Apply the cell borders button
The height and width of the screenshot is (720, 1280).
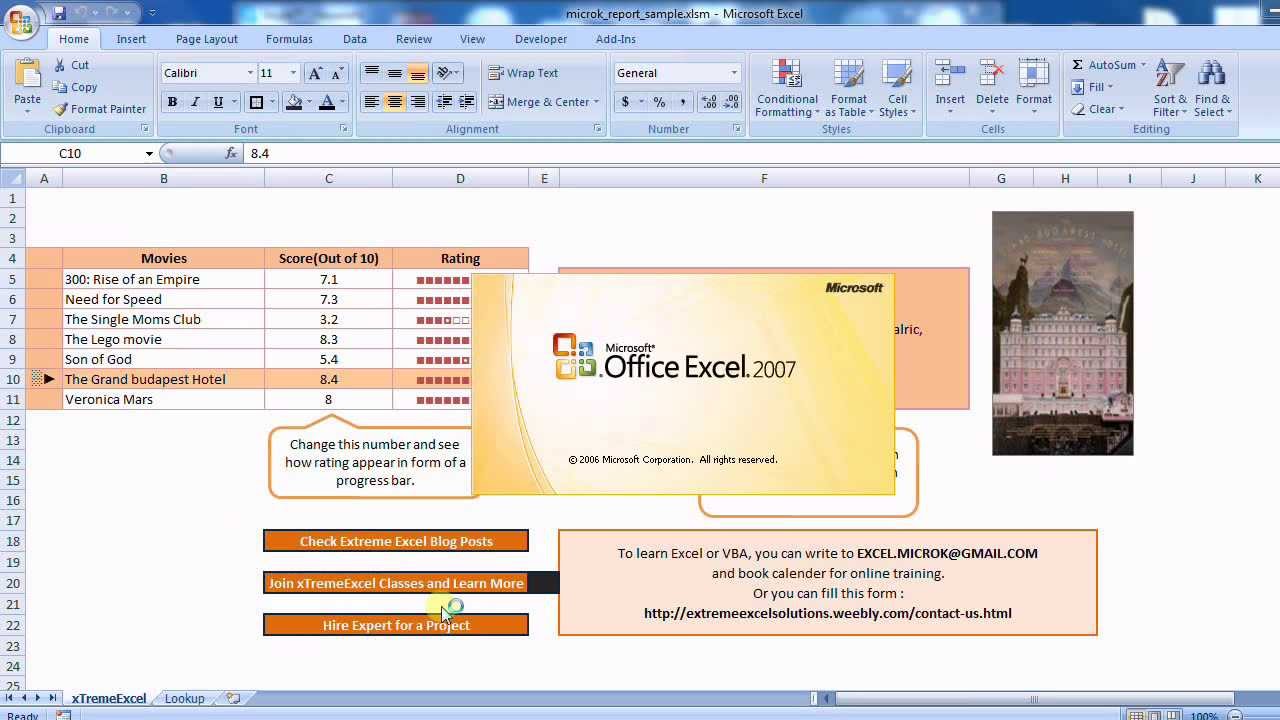256,102
